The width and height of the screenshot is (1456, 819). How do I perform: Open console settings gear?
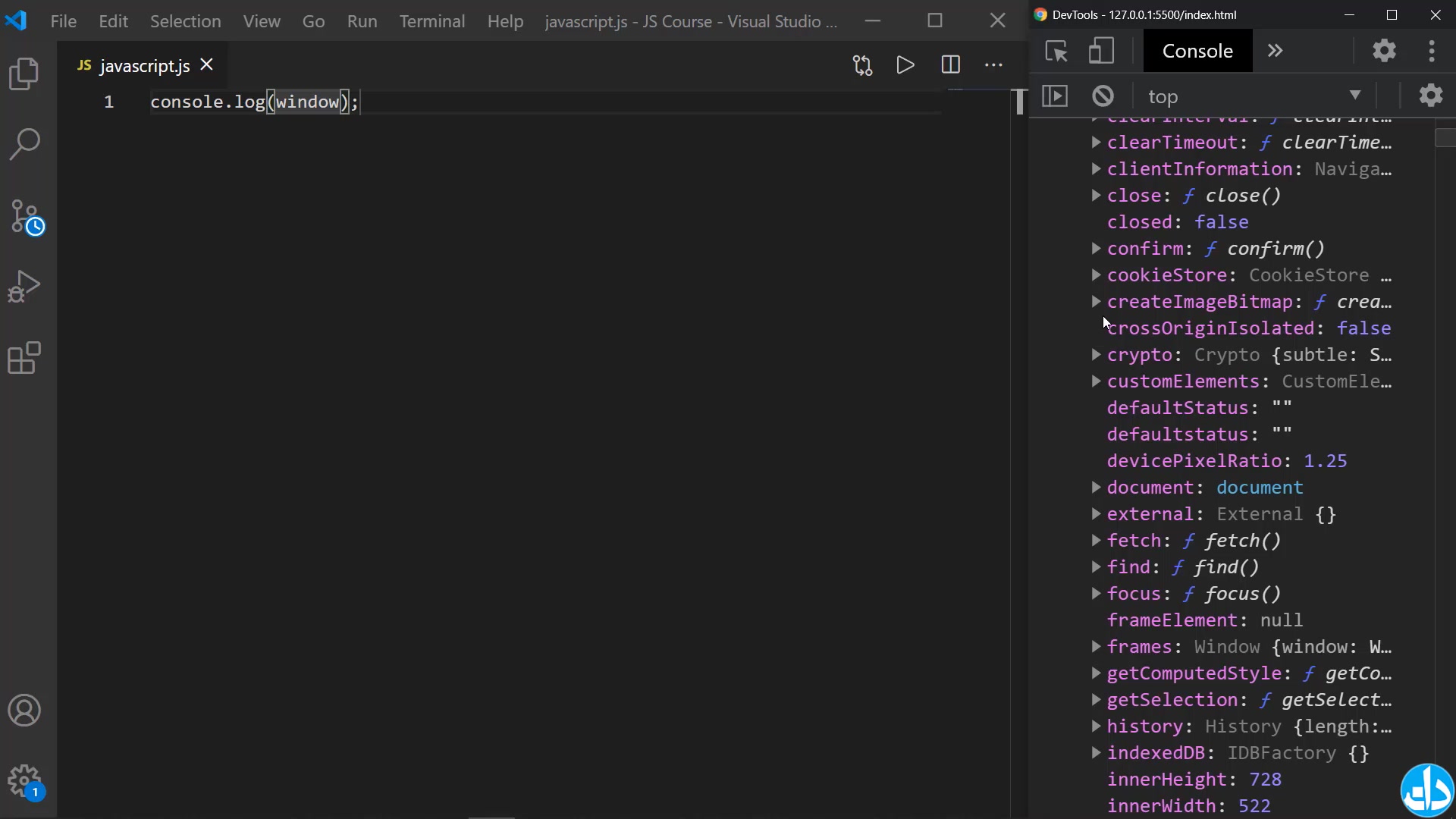[1431, 96]
